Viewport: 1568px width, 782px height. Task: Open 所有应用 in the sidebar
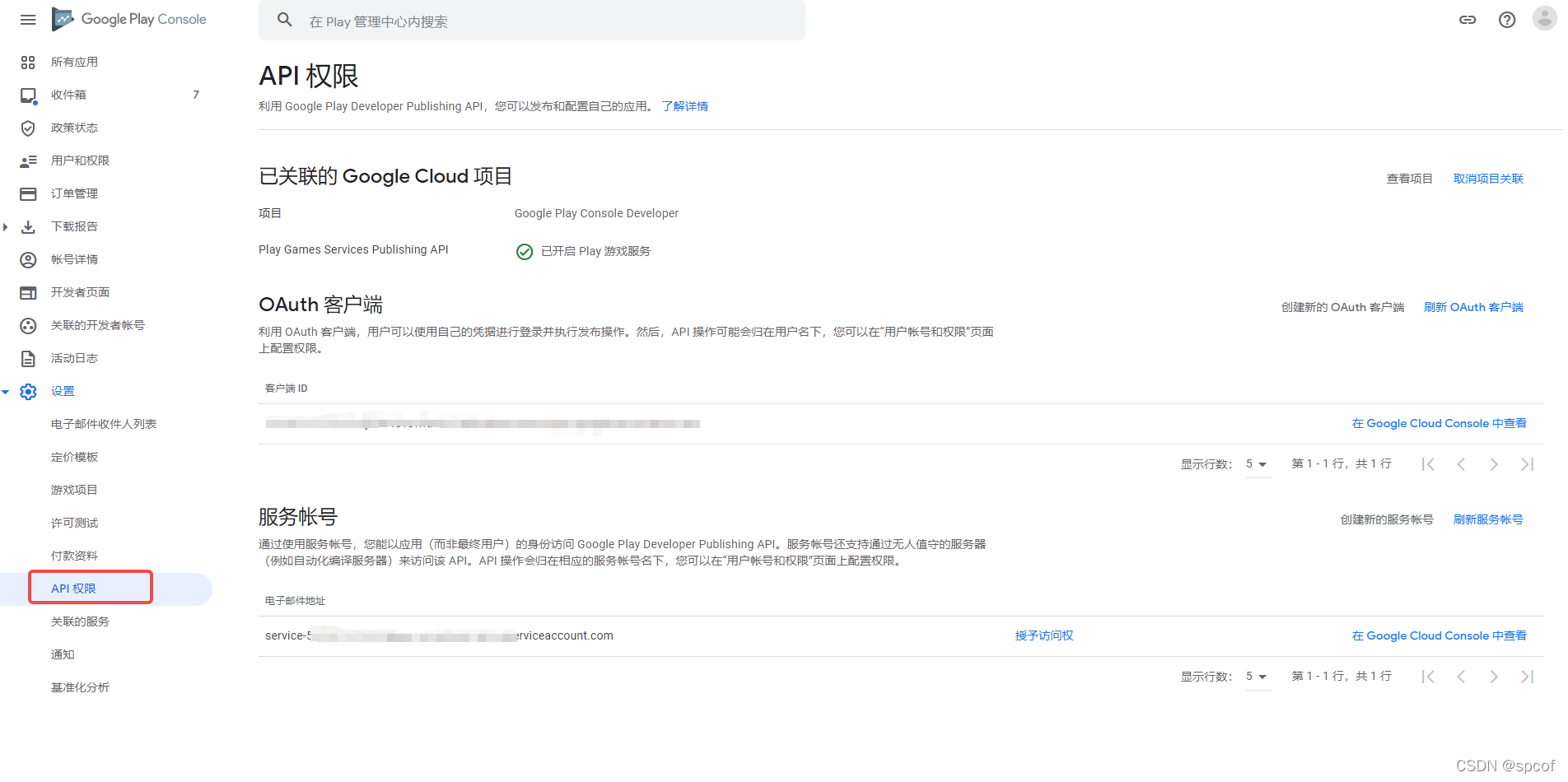pos(74,62)
